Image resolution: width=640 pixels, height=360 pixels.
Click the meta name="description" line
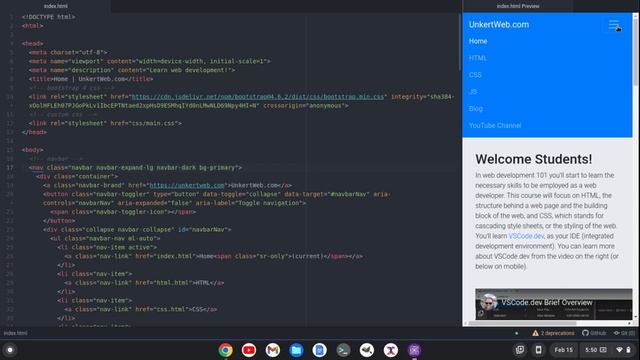pyautogui.click(x=132, y=70)
